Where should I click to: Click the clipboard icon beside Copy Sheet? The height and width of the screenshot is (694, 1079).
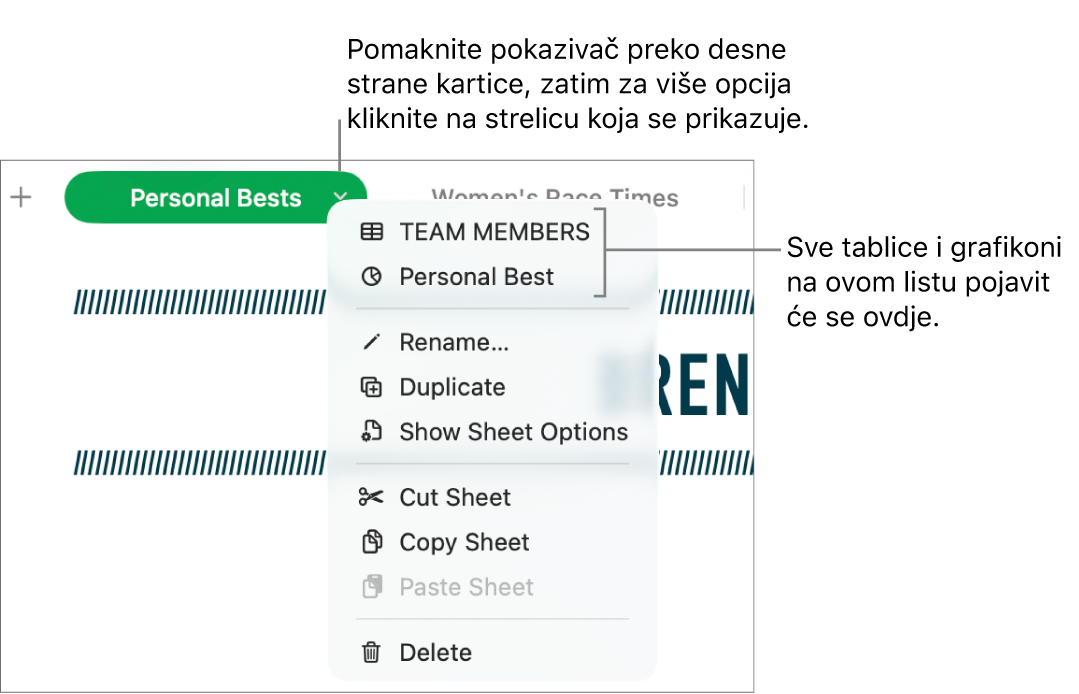pos(371,542)
